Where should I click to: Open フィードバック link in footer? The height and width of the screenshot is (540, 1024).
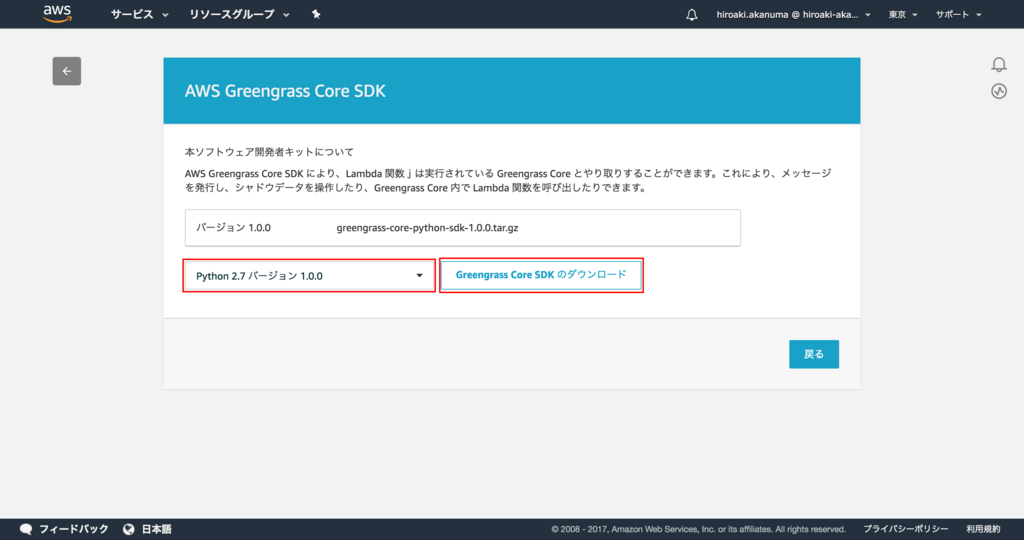pos(73,529)
